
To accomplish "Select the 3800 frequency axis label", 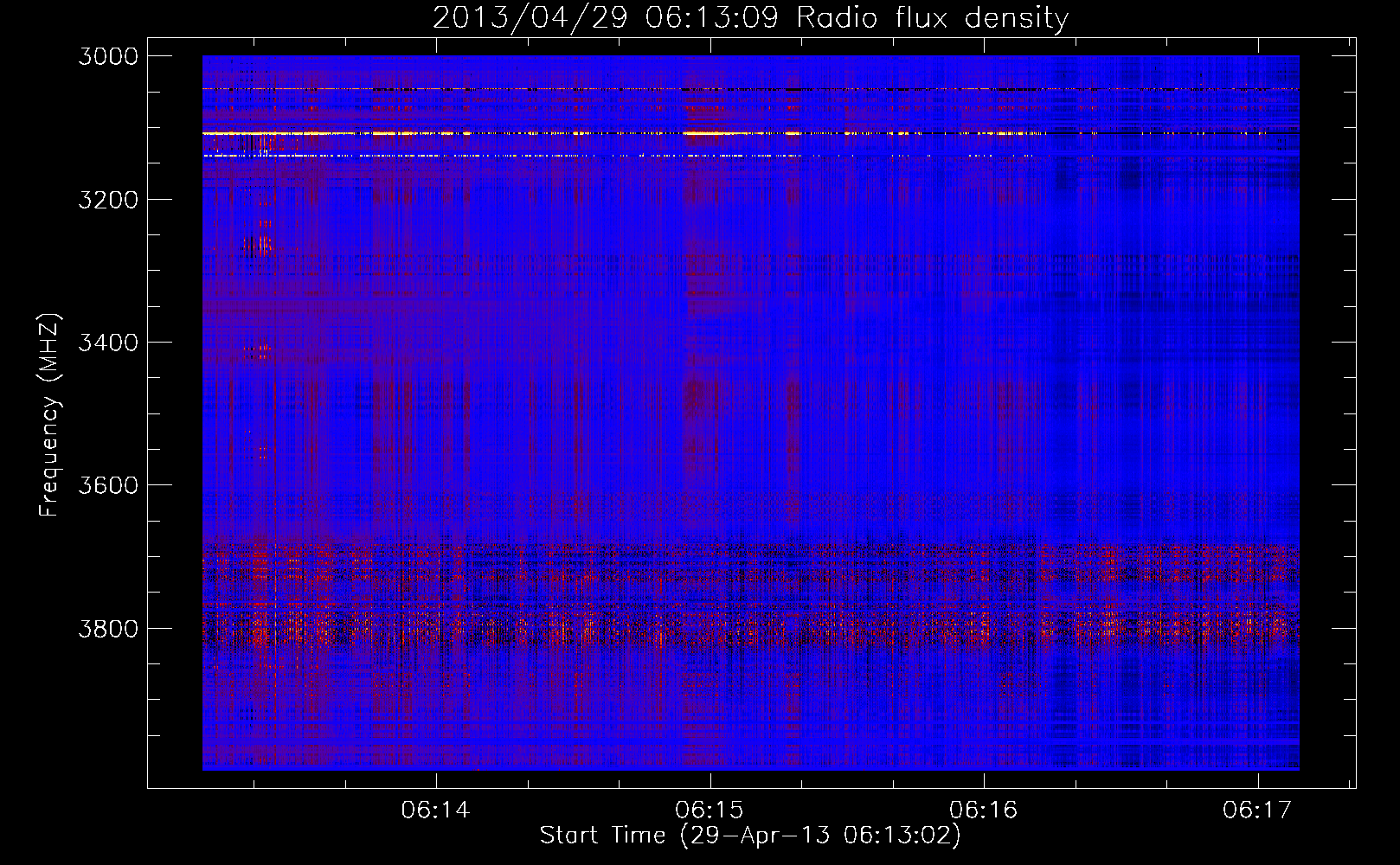I will click(x=108, y=629).
